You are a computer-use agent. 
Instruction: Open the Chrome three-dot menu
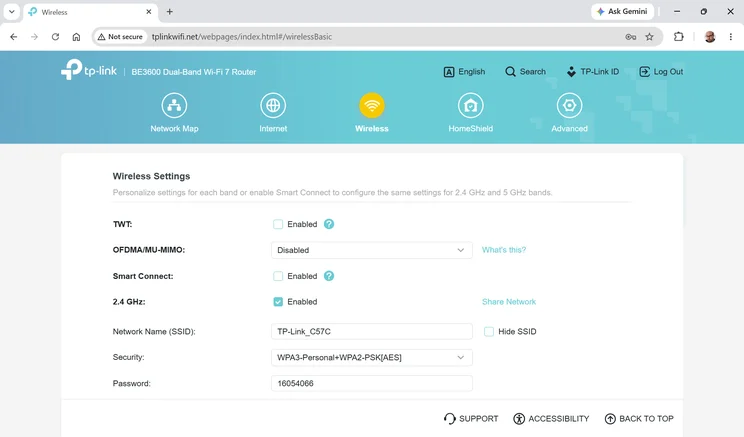pos(731,37)
